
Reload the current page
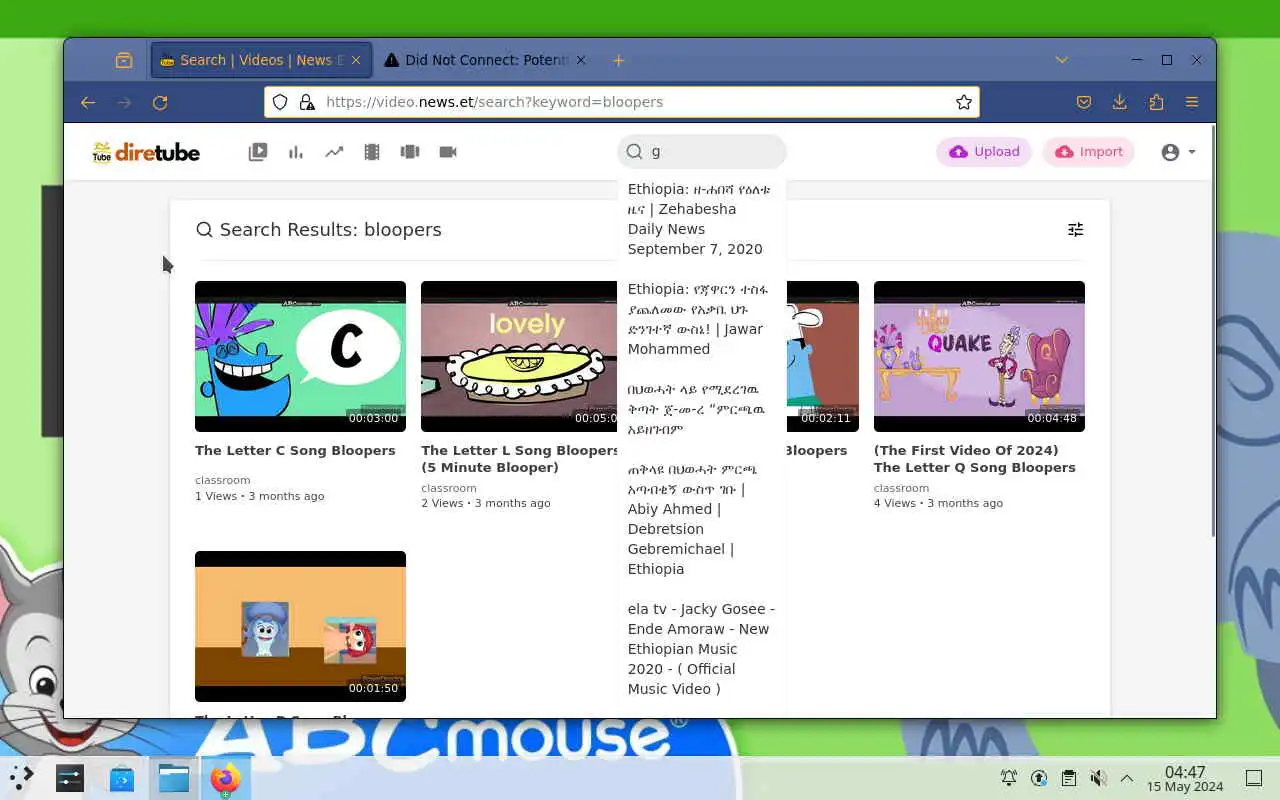[160, 102]
